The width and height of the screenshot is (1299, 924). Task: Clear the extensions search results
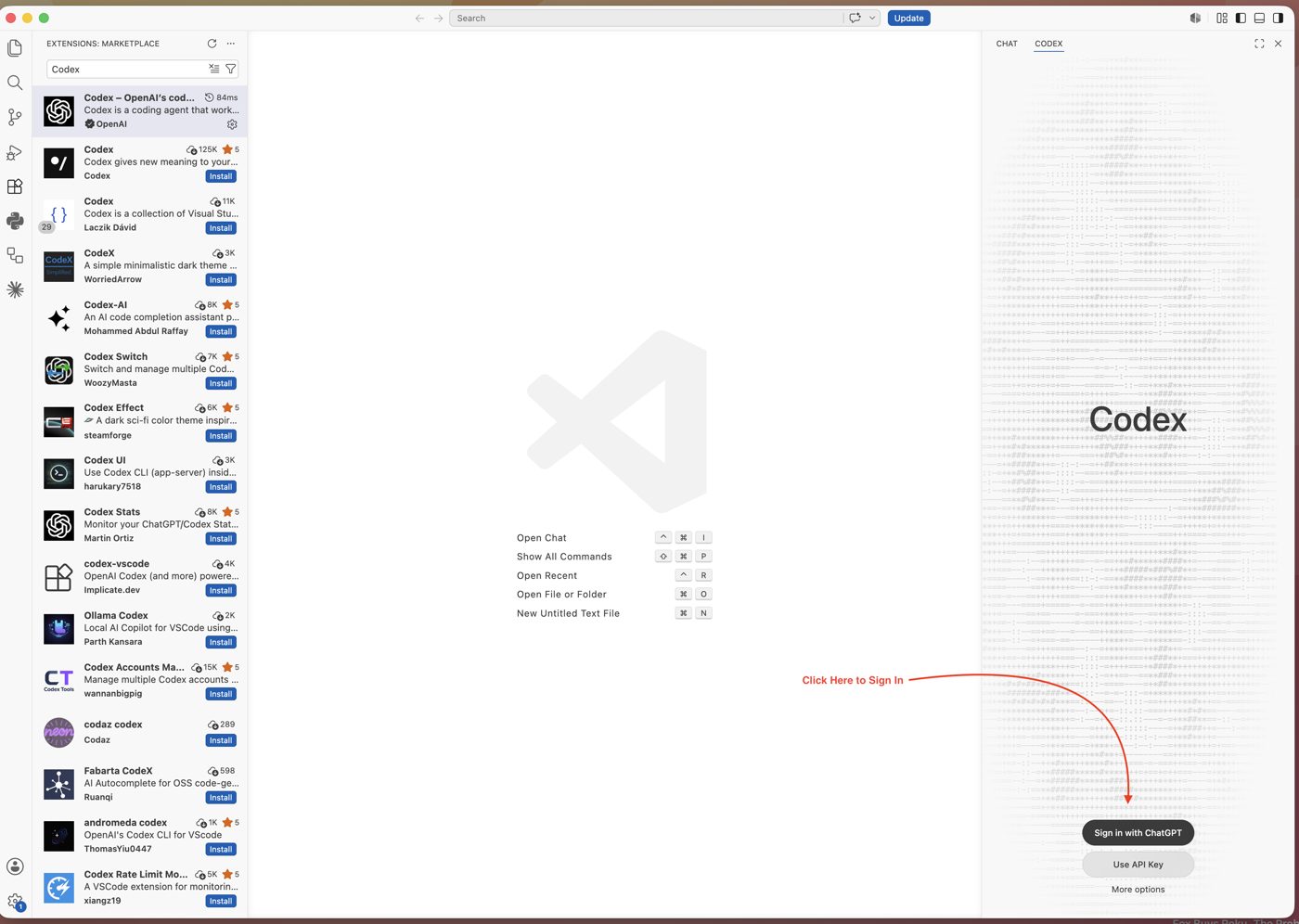[x=214, y=69]
